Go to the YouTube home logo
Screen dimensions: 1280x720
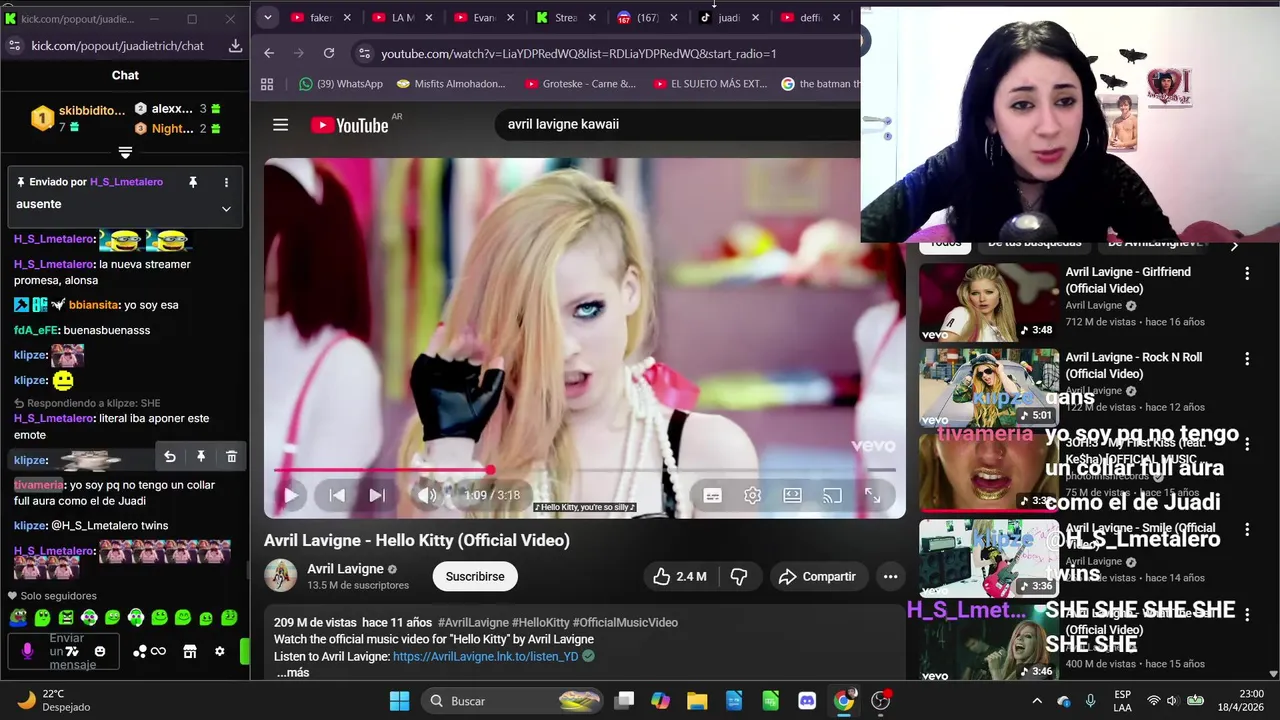coord(350,125)
